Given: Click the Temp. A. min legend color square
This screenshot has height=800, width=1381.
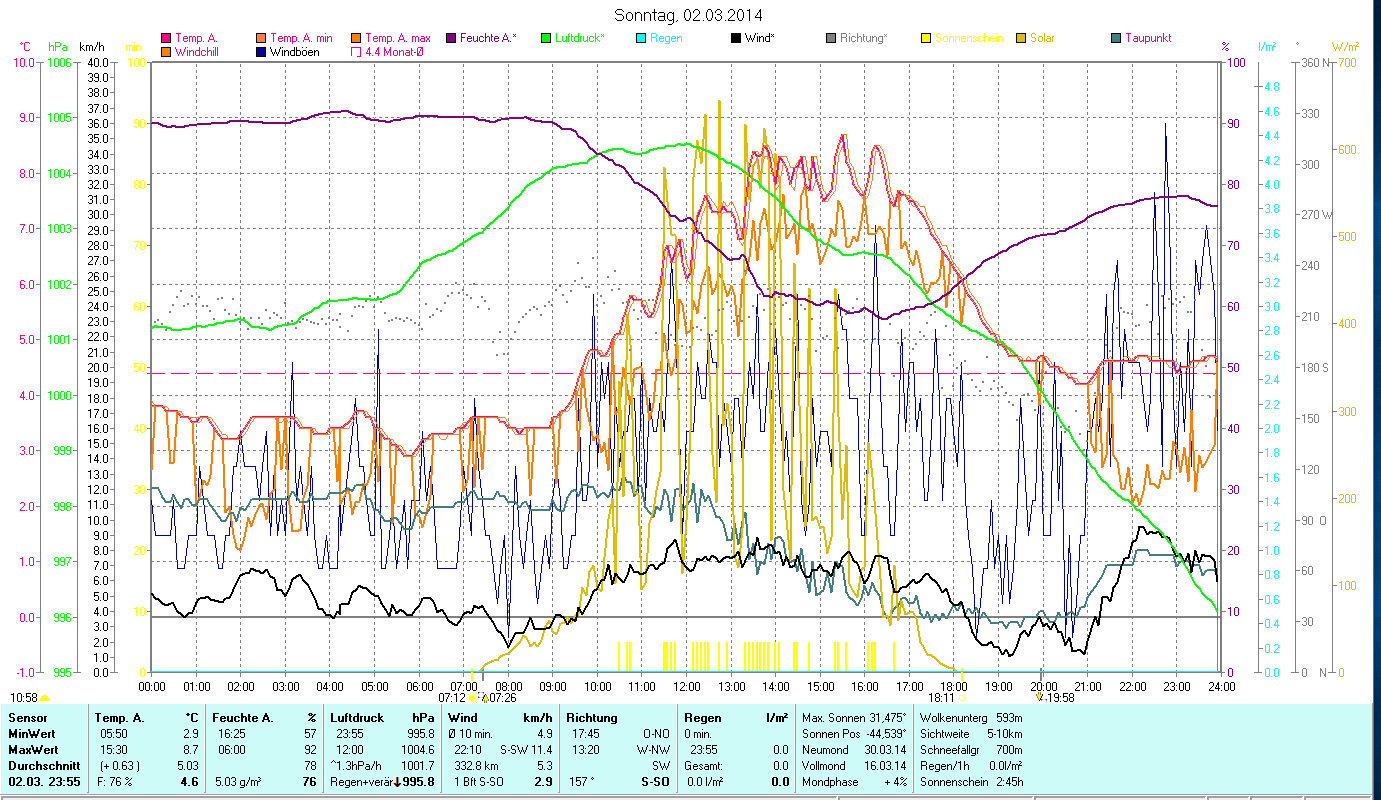Looking at the screenshot, I should (x=262, y=38).
